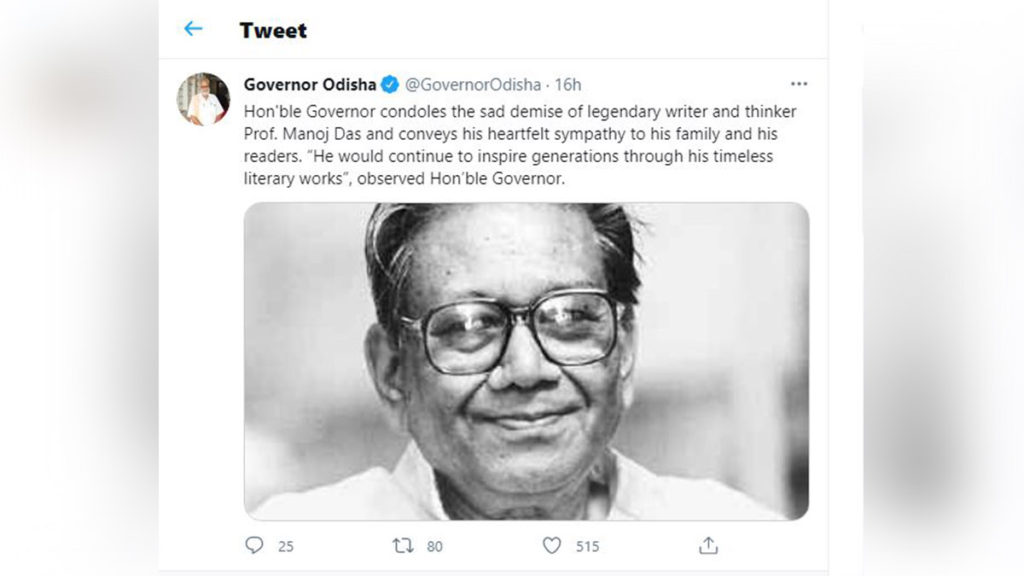
Task: Click the like count 515
Action: pos(587,547)
